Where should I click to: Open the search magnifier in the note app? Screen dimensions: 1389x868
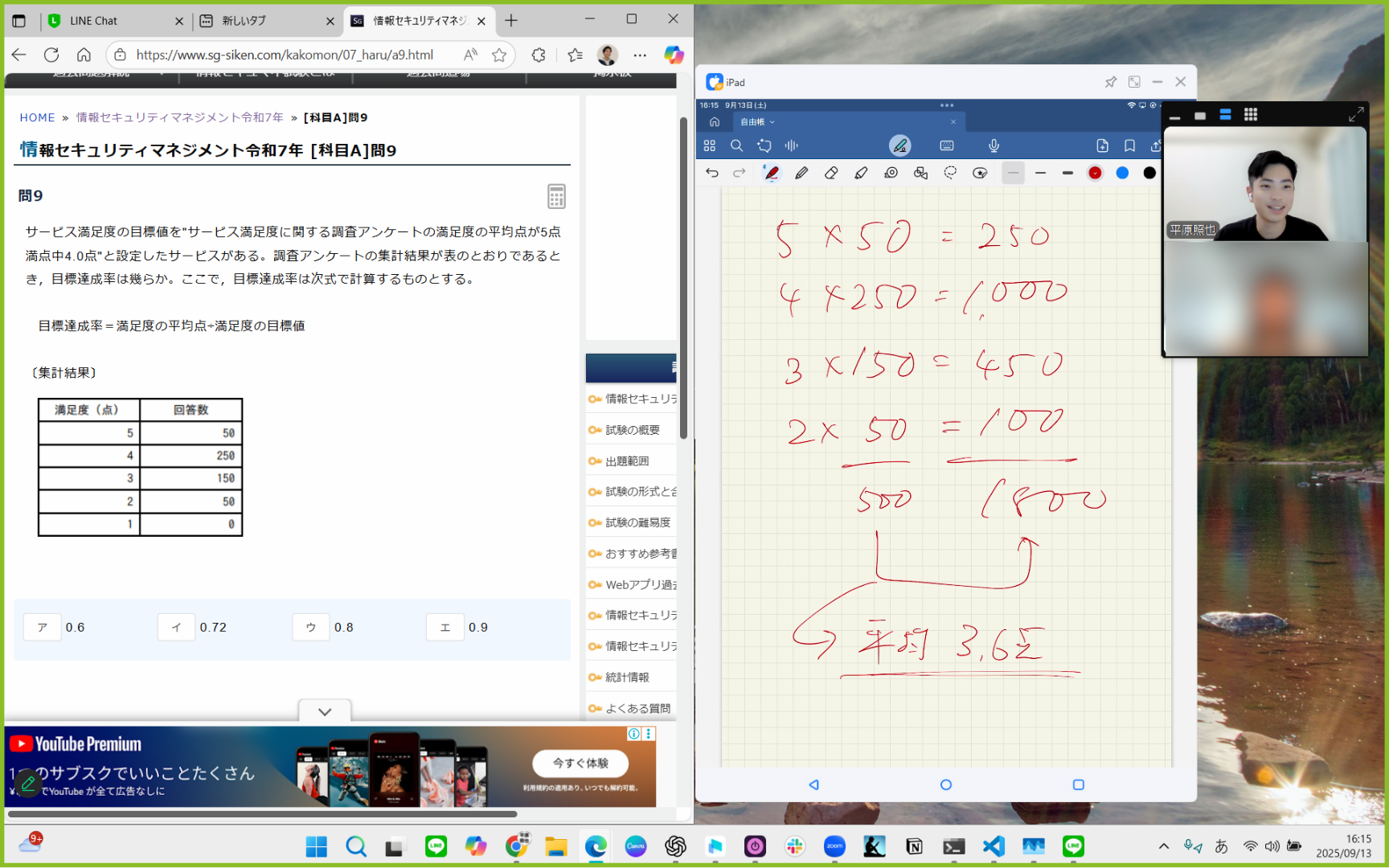(736, 145)
